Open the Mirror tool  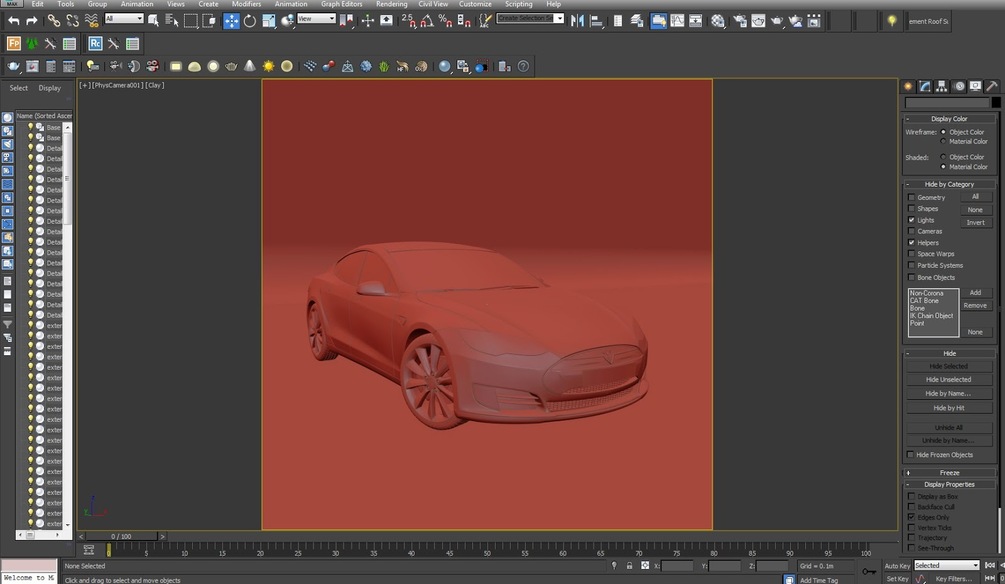click(x=577, y=20)
